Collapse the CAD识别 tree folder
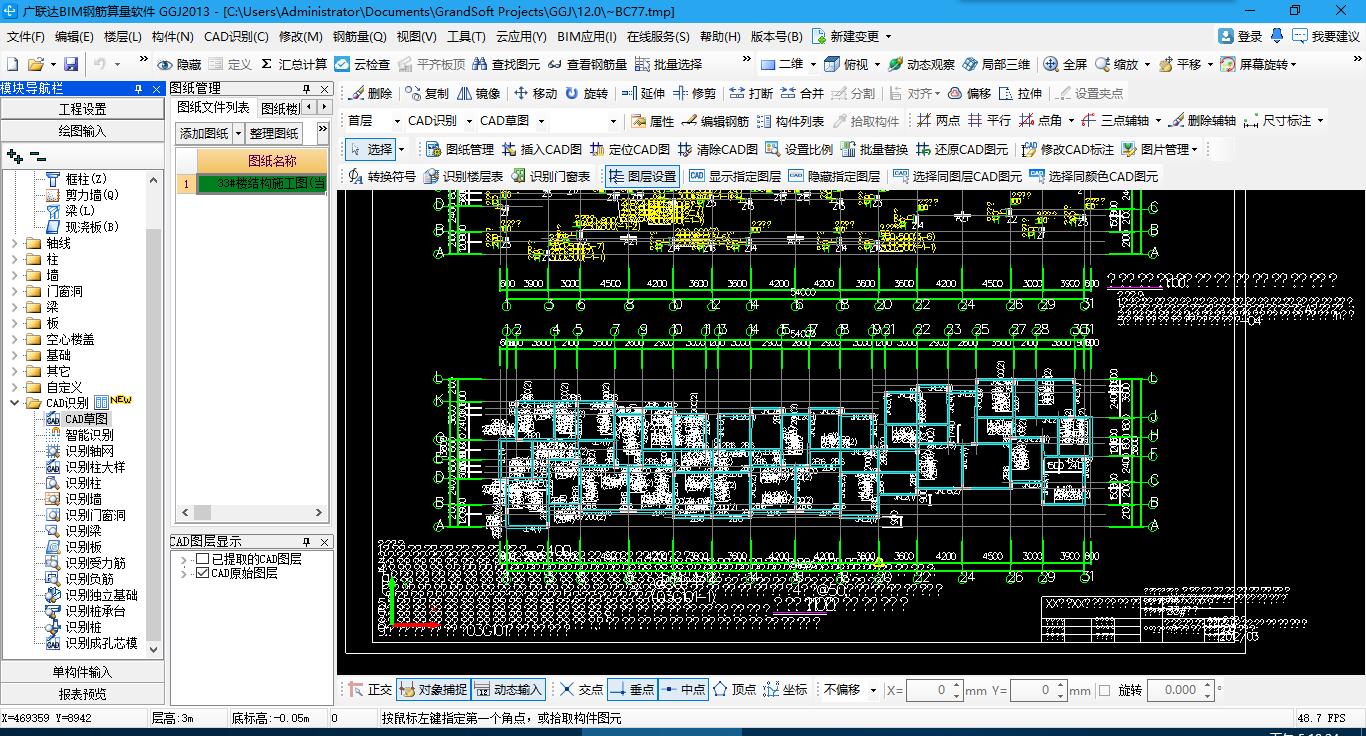 15,403
